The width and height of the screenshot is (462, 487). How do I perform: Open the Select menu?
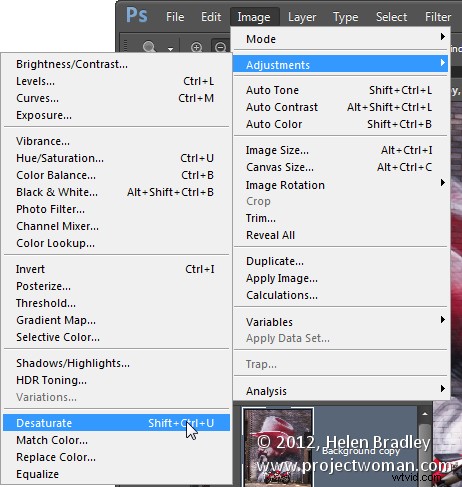click(x=391, y=17)
